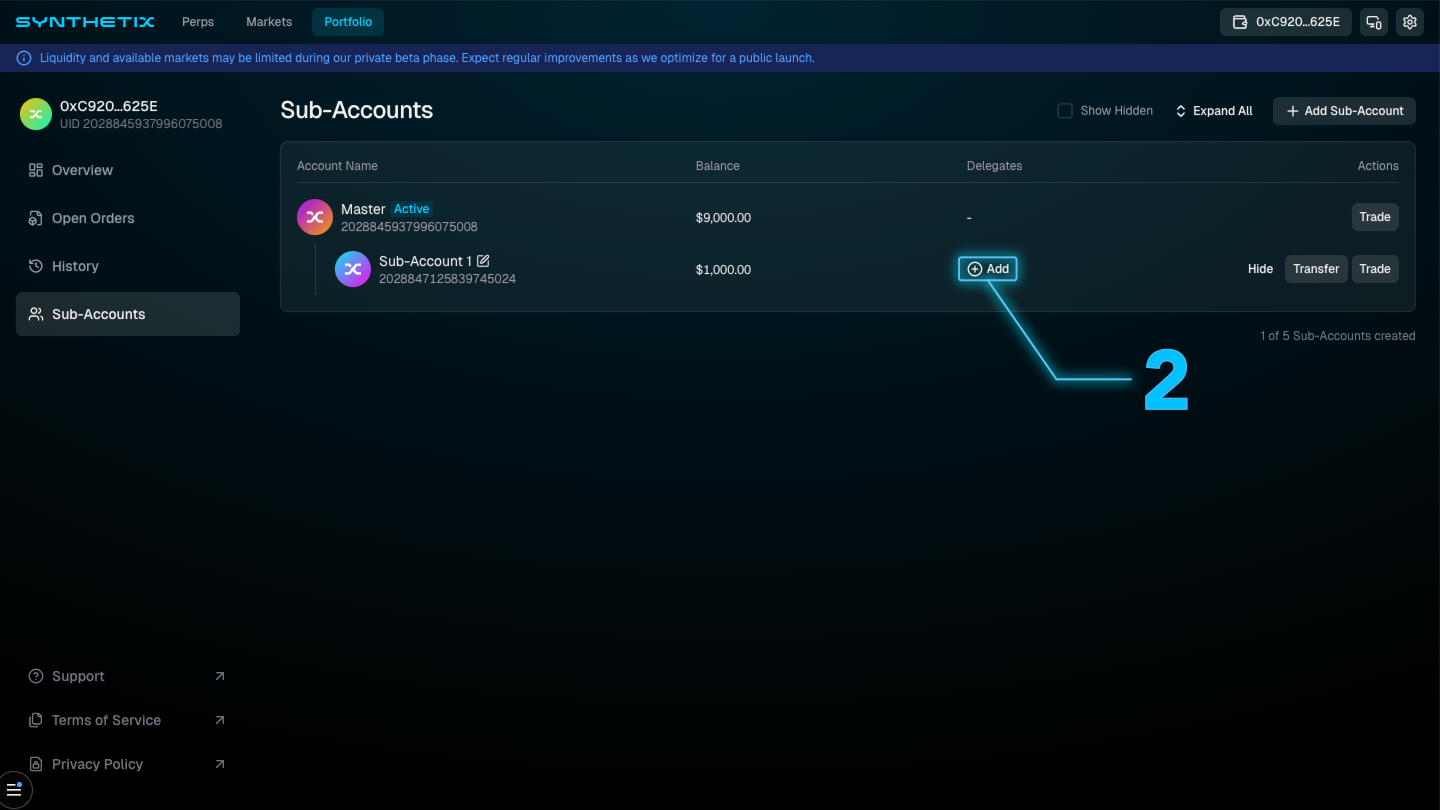Image resolution: width=1440 pixels, height=810 pixels.
Task: Open settings with the gear icon
Action: [x=1409, y=21]
